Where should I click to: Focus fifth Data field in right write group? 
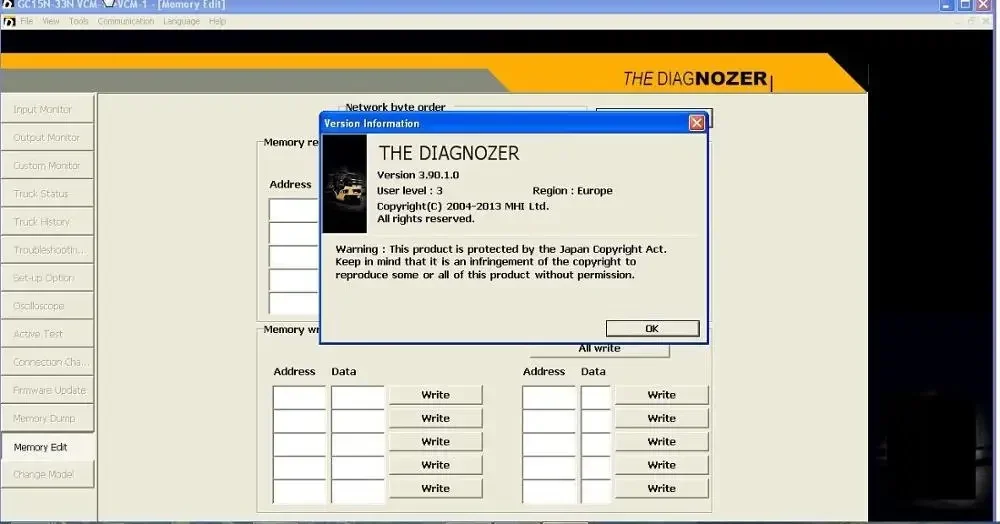click(596, 491)
